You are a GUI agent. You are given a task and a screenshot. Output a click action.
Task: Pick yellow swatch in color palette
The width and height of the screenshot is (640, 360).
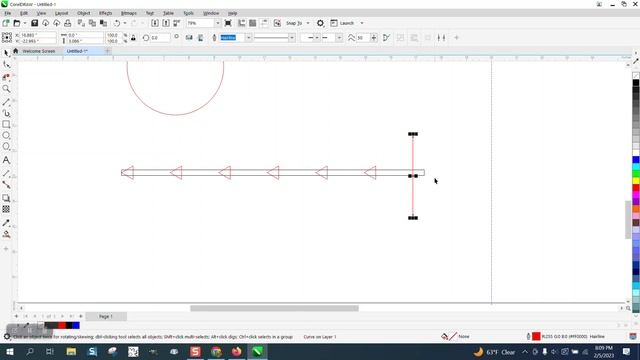[636, 180]
